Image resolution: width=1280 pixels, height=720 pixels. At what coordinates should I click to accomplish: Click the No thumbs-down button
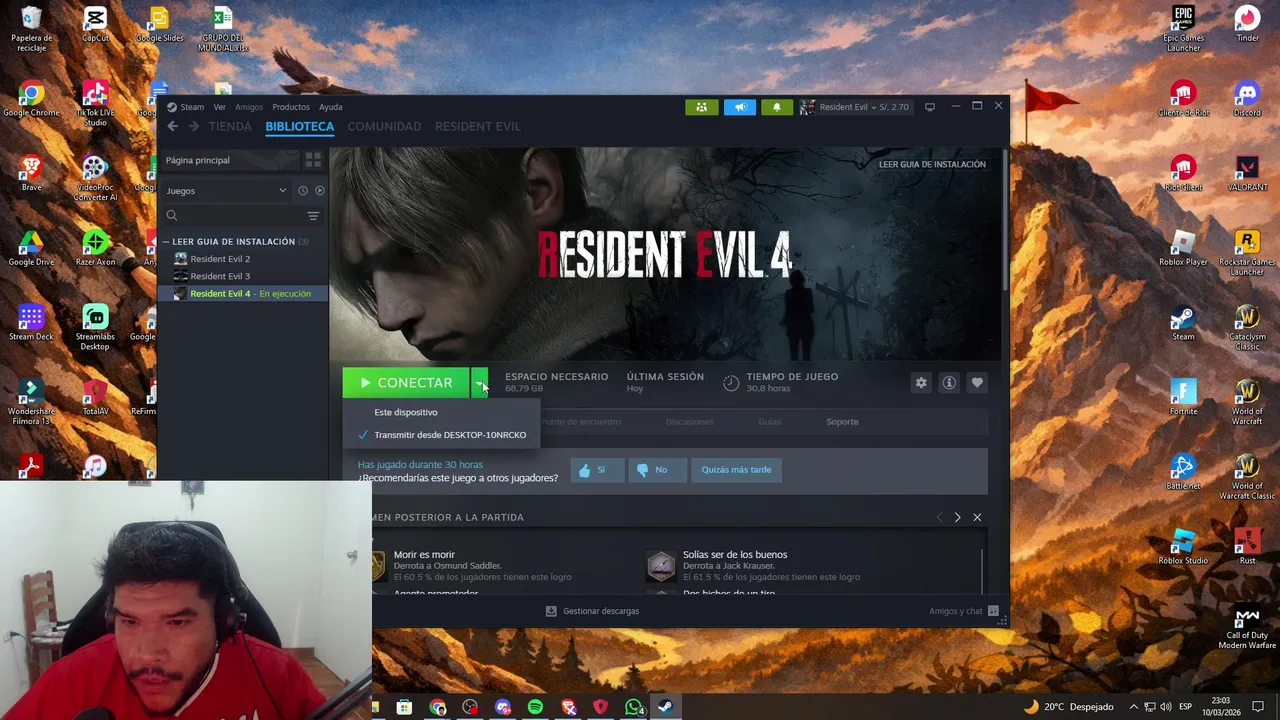pyautogui.click(x=657, y=470)
